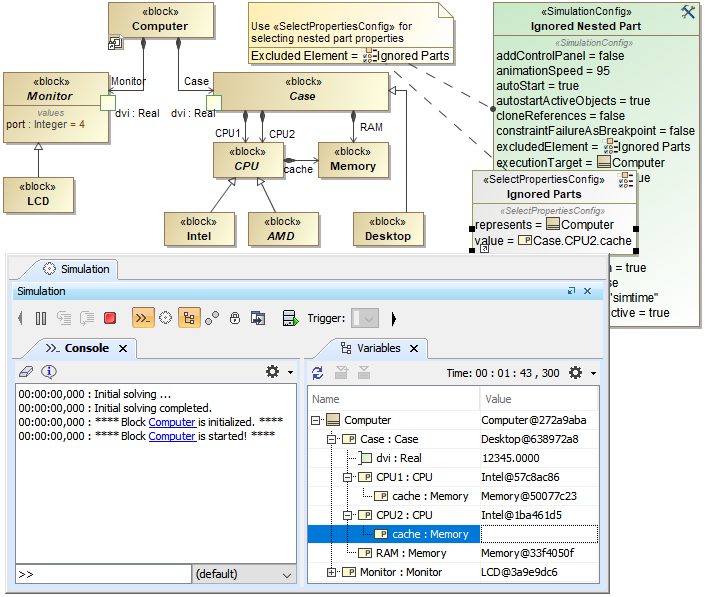705x597 pixels.
Task: Open Console options gear dropdown
Action: (277, 372)
